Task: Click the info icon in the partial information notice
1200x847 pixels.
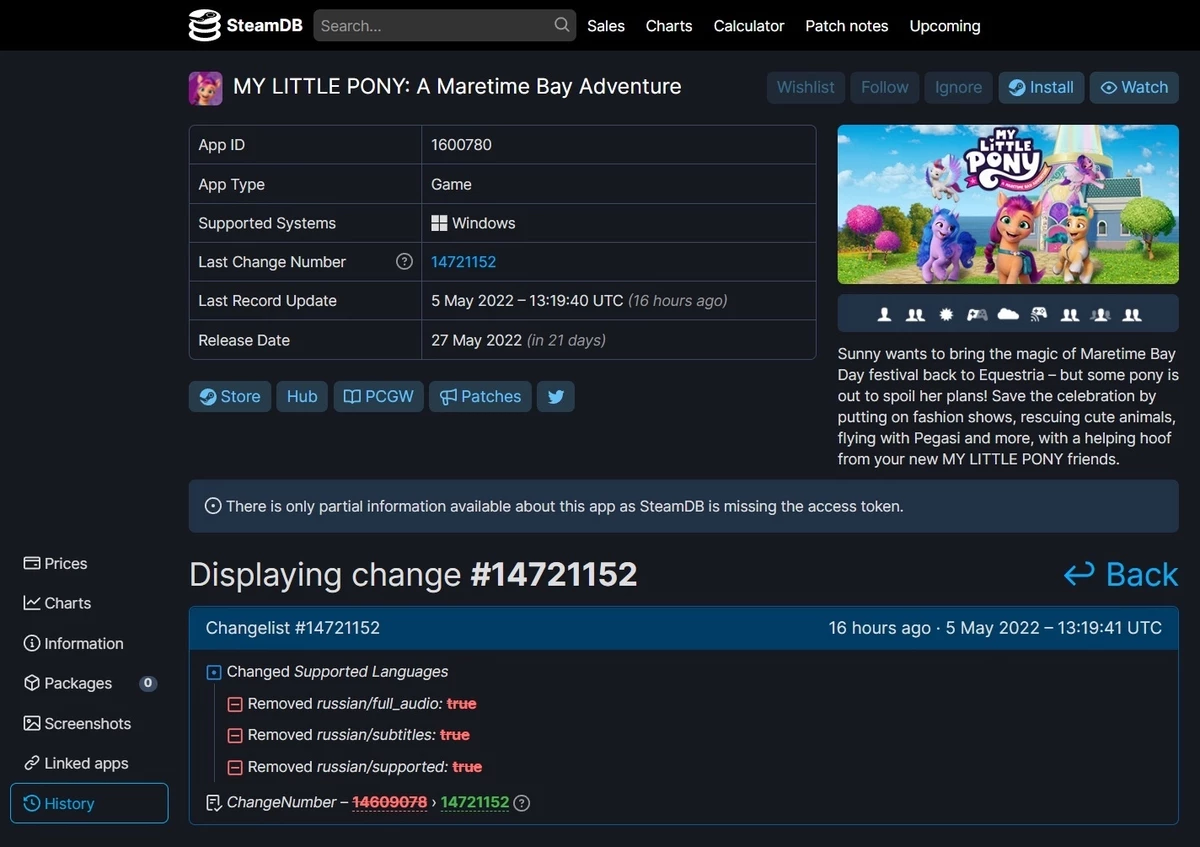Action: (x=213, y=506)
